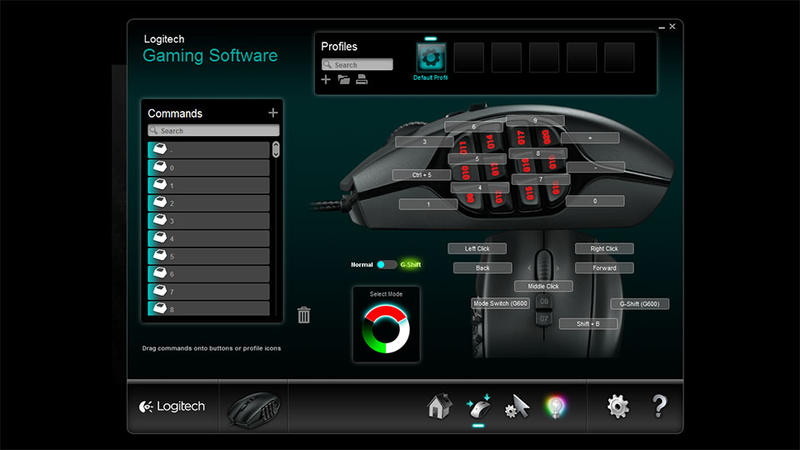Open the pointer settings cursor icon

pyautogui.click(x=517, y=406)
